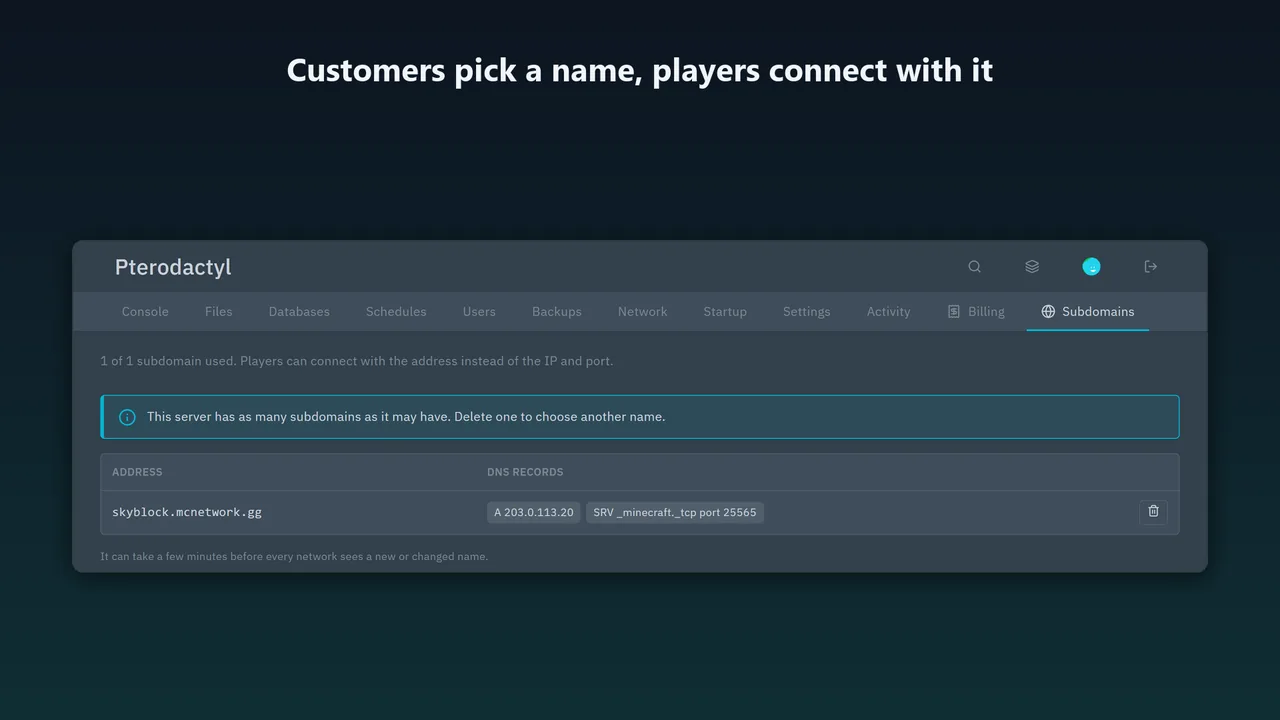Open the cyan account avatar
This screenshot has height=720, width=1280.
(x=1091, y=266)
